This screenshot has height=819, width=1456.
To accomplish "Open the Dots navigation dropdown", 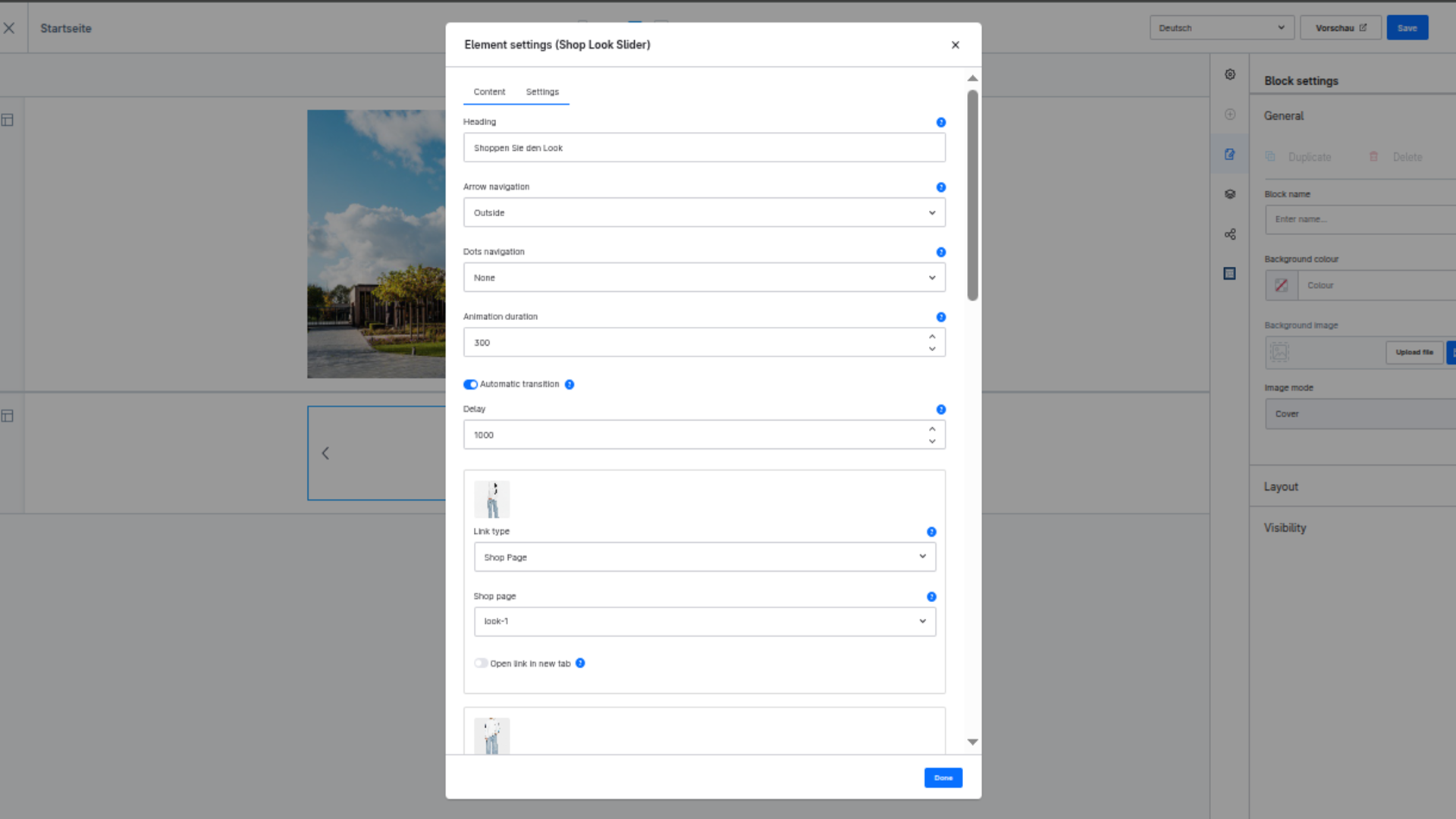I will [704, 278].
